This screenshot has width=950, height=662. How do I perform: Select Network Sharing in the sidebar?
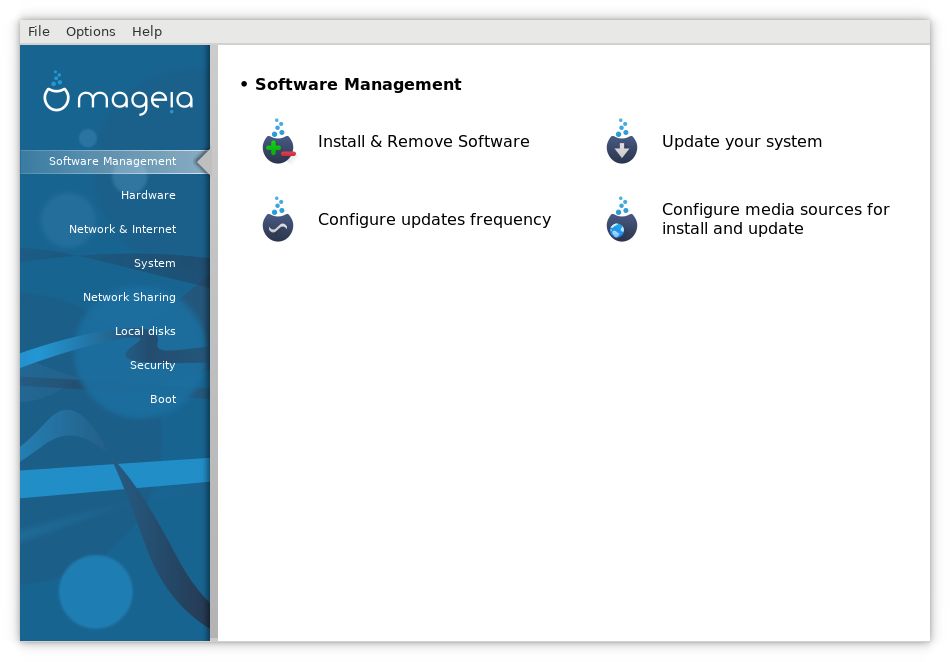(x=129, y=297)
